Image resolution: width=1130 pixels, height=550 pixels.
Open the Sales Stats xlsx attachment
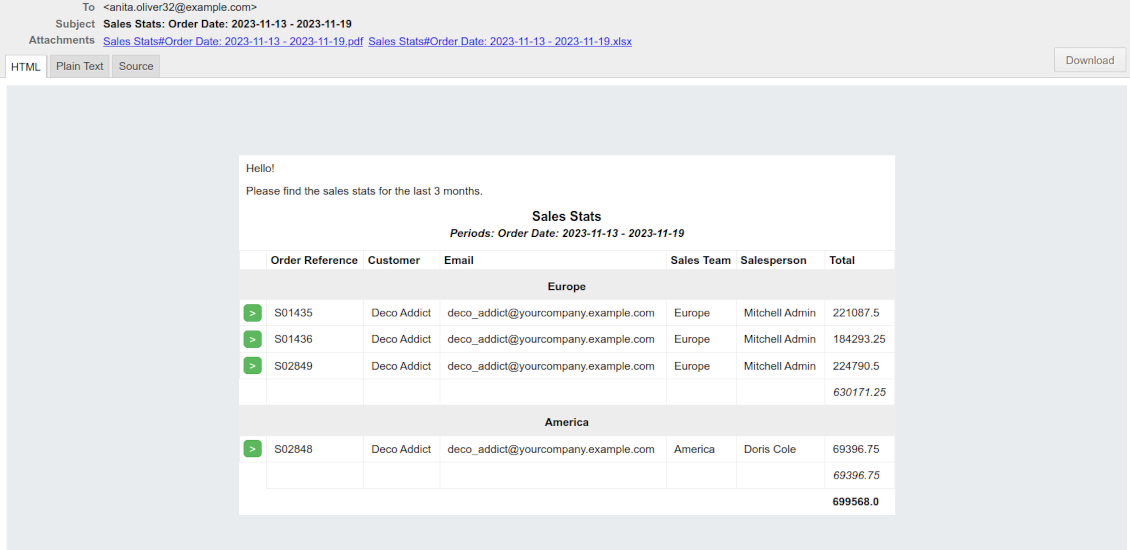point(500,42)
